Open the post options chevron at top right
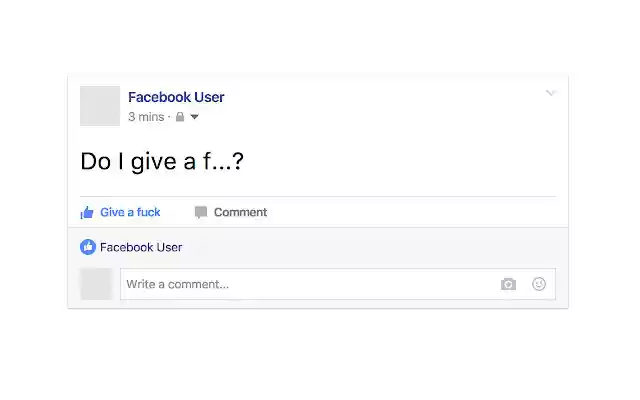640x400 pixels. click(x=550, y=93)
